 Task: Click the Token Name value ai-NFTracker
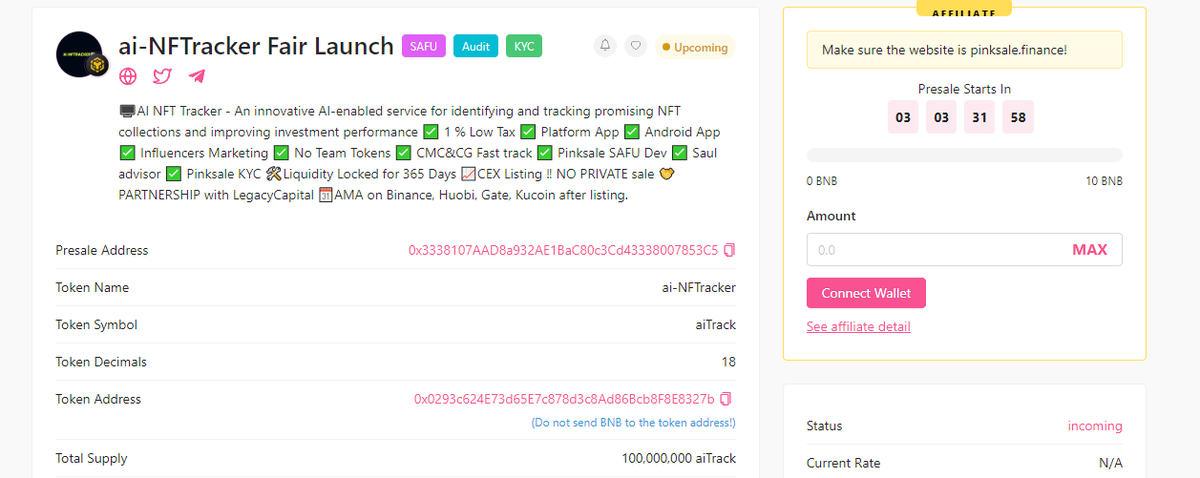coord(699,287)
